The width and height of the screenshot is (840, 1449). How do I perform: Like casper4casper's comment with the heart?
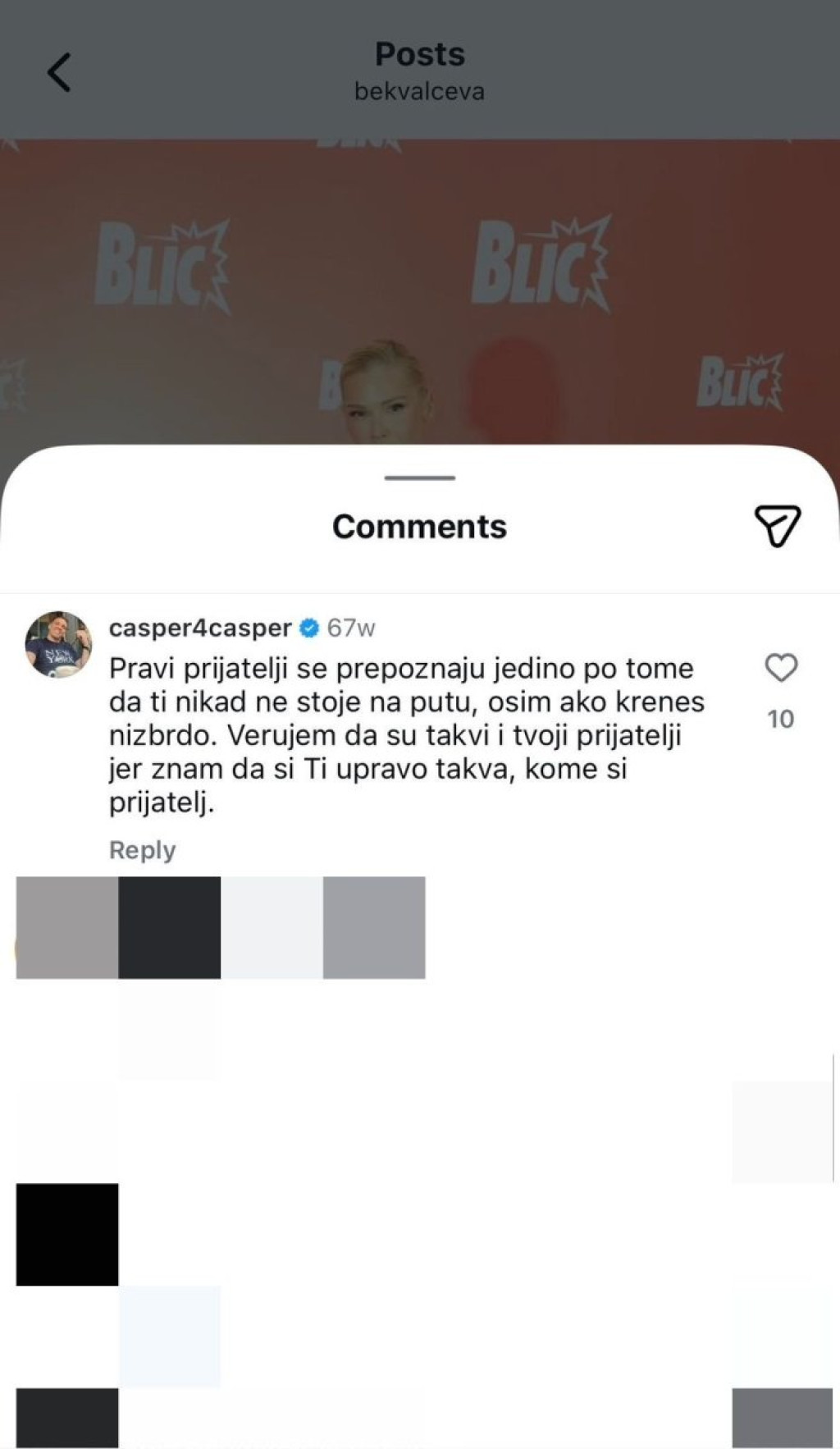781,668
